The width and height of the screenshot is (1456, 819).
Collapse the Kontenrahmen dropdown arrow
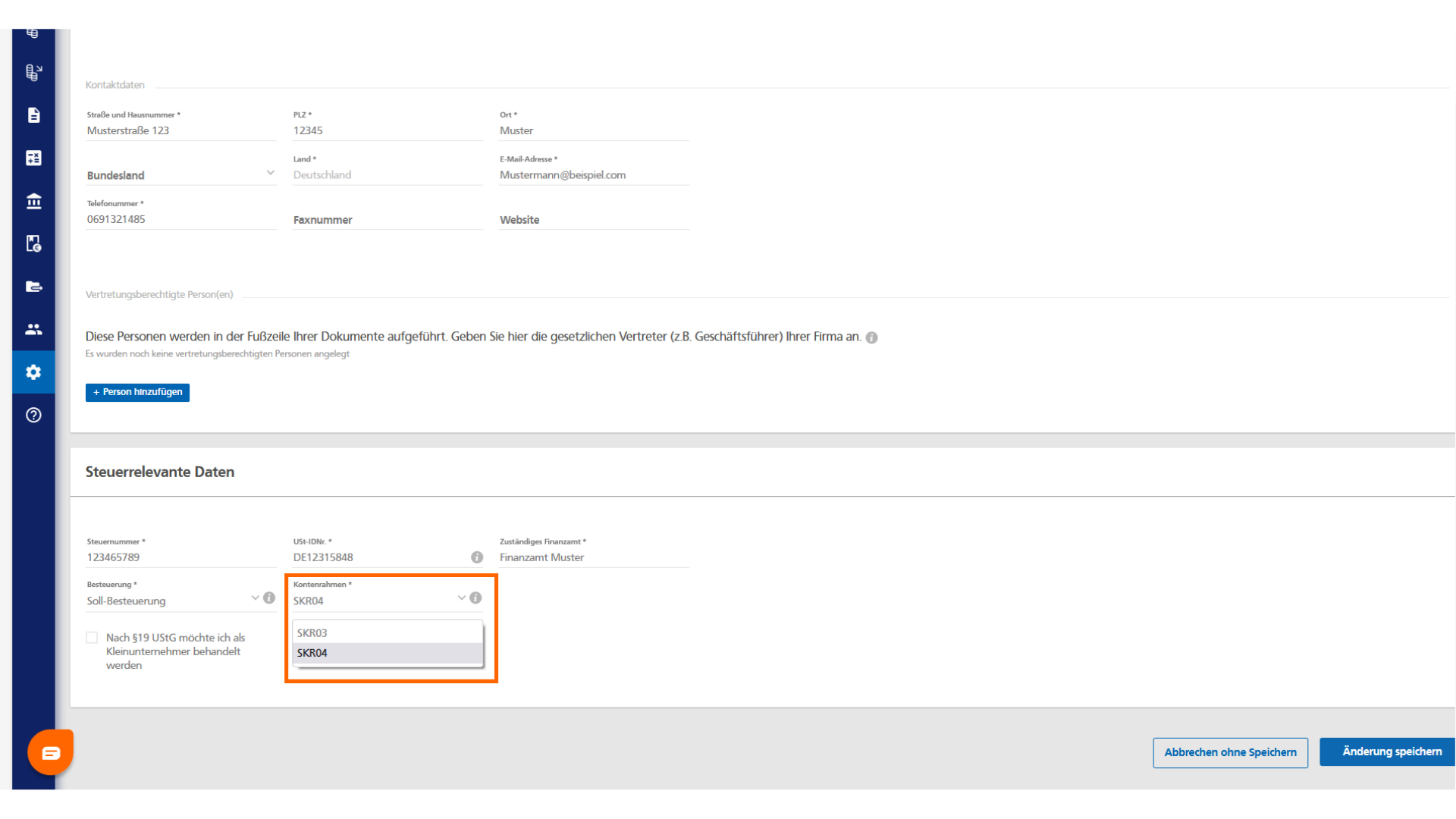click(461, 598)
